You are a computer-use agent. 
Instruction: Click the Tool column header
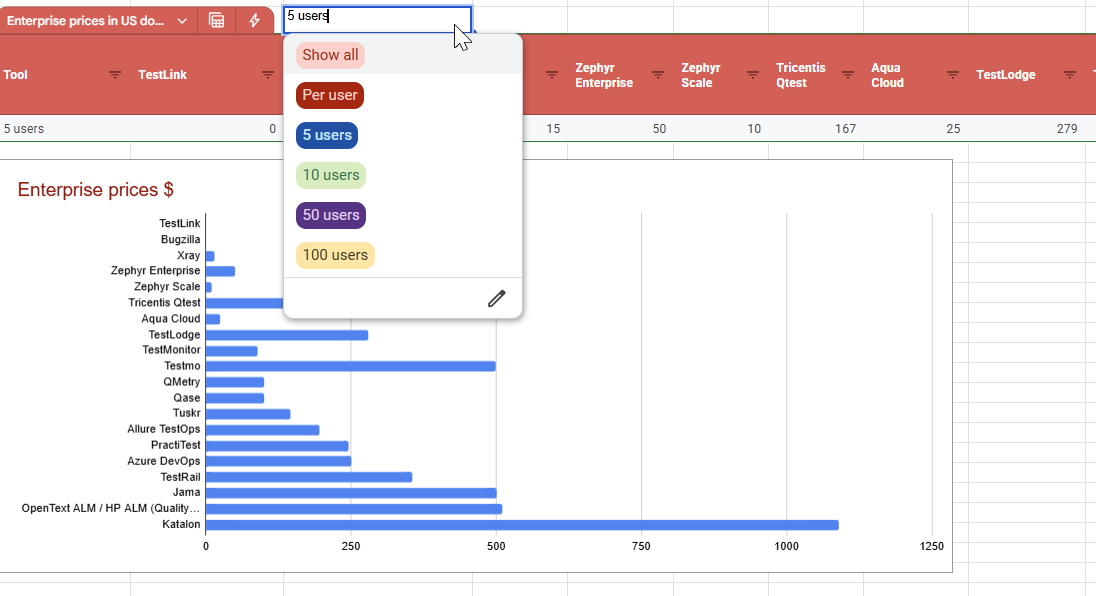click(15, 75)
